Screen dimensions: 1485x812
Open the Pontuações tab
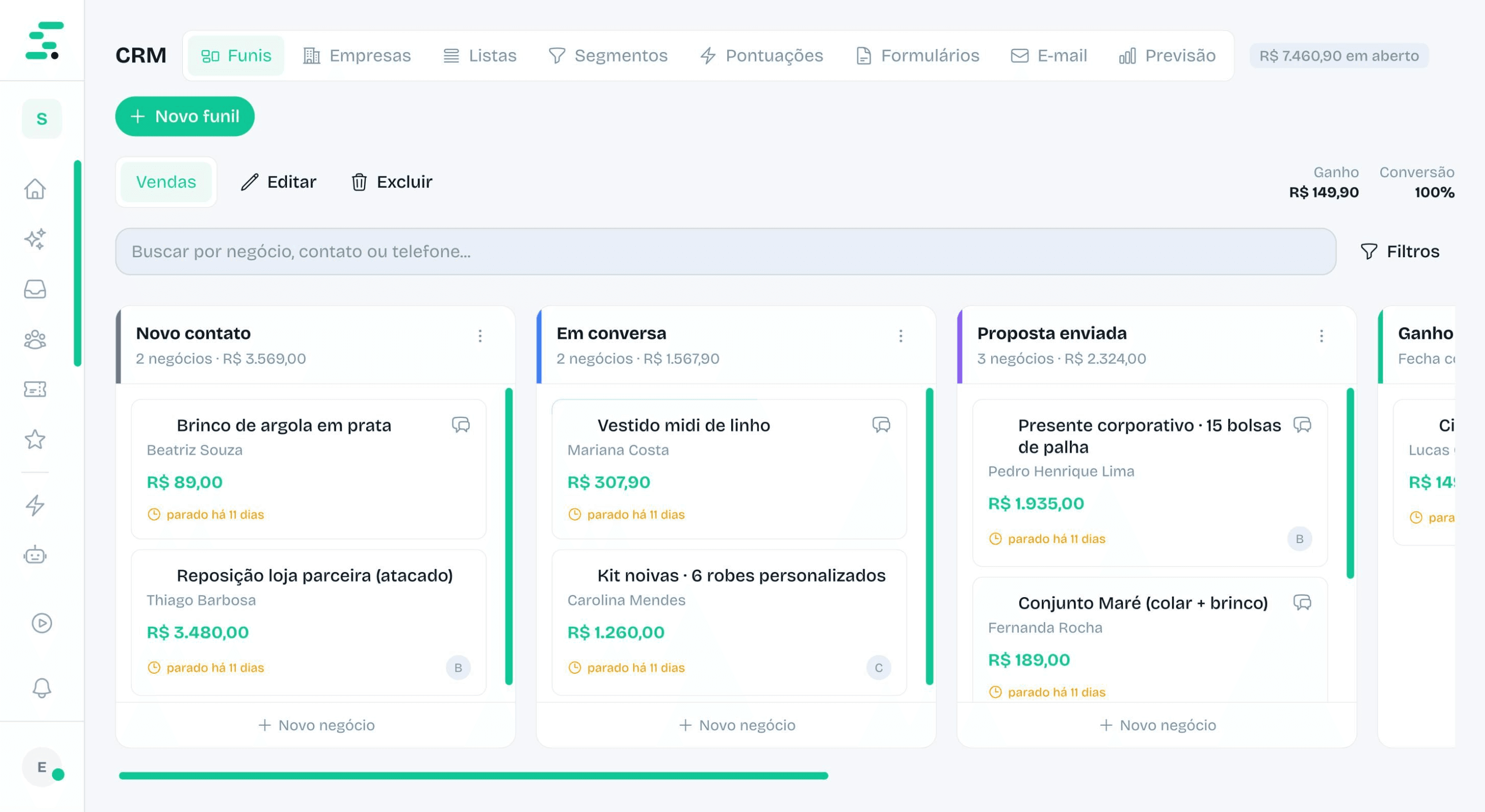click(761, 56)
